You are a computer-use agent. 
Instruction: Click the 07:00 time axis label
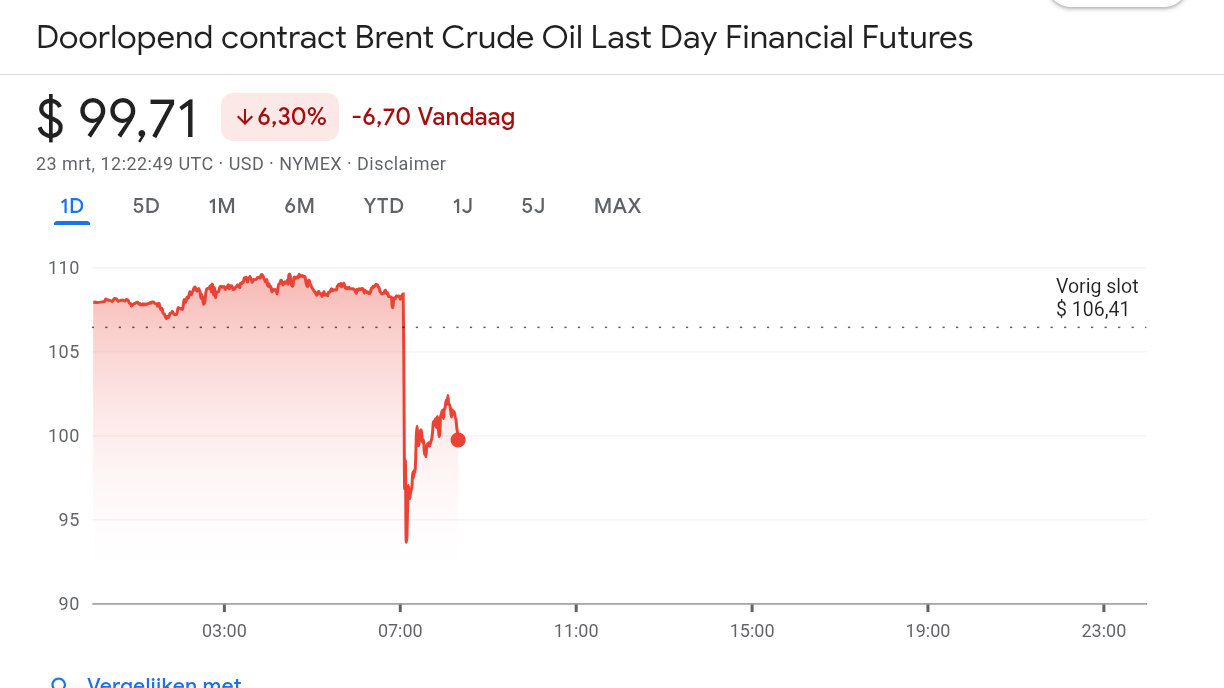(400, 631)
